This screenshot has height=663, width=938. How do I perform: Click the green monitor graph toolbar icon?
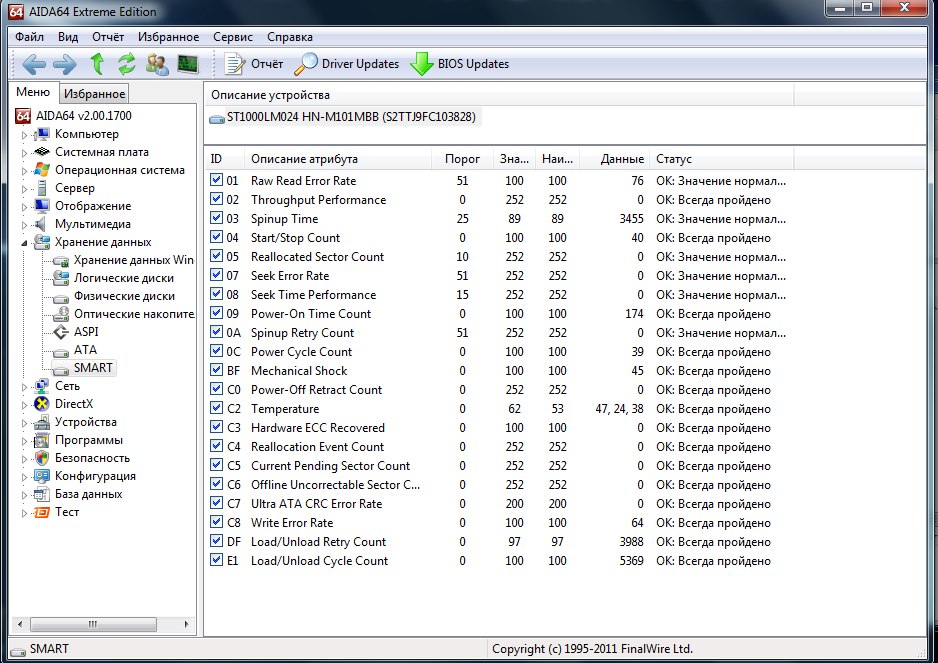187,64
